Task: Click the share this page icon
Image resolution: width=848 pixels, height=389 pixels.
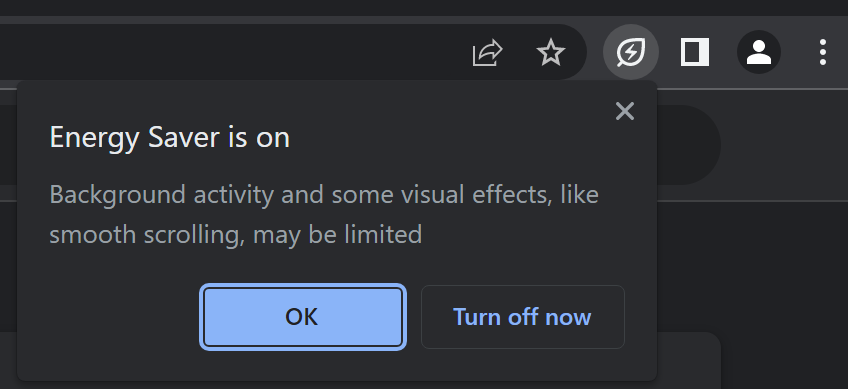Action: click(487, 52)
